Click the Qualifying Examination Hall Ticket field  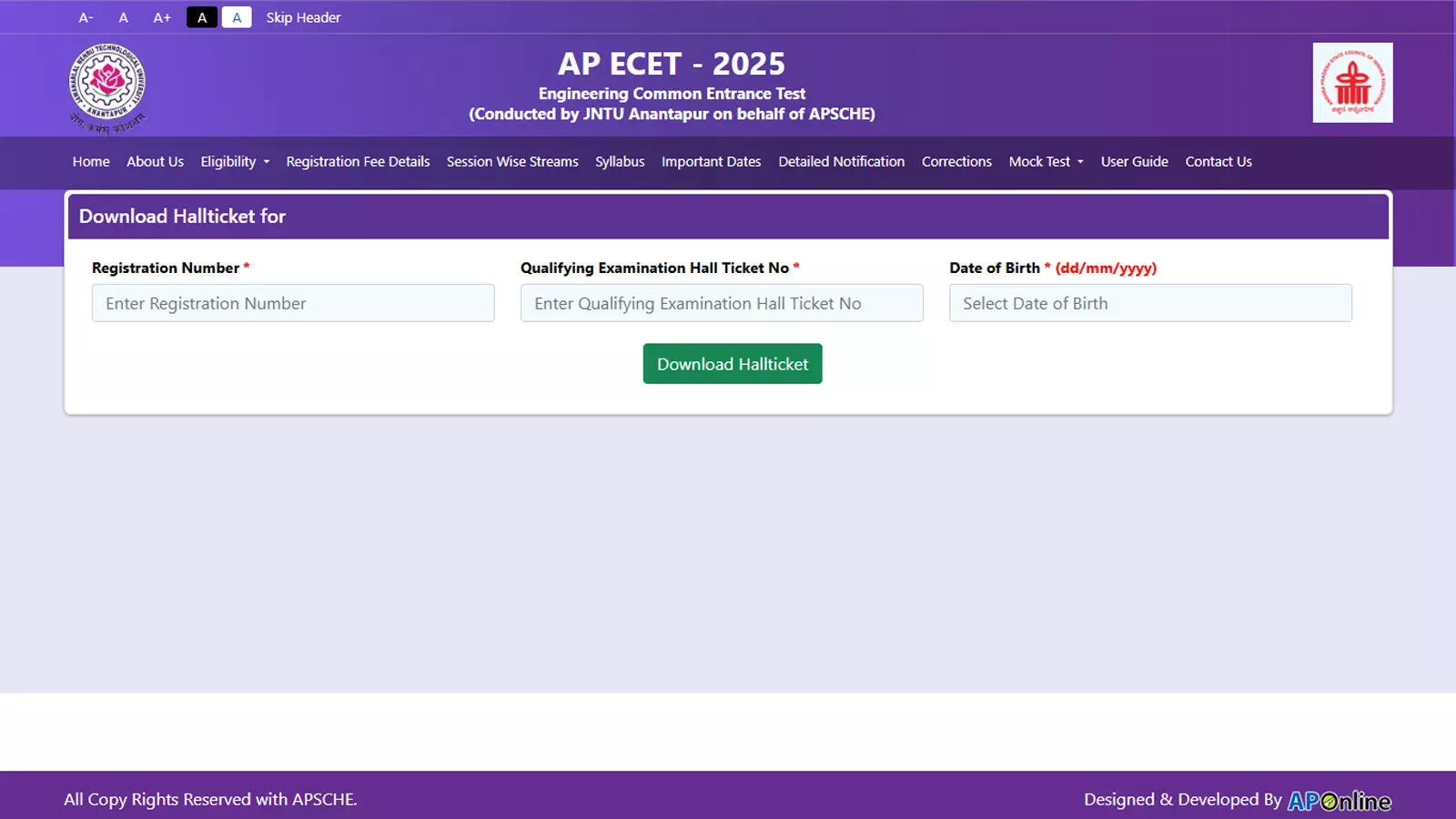coord(721,303)
